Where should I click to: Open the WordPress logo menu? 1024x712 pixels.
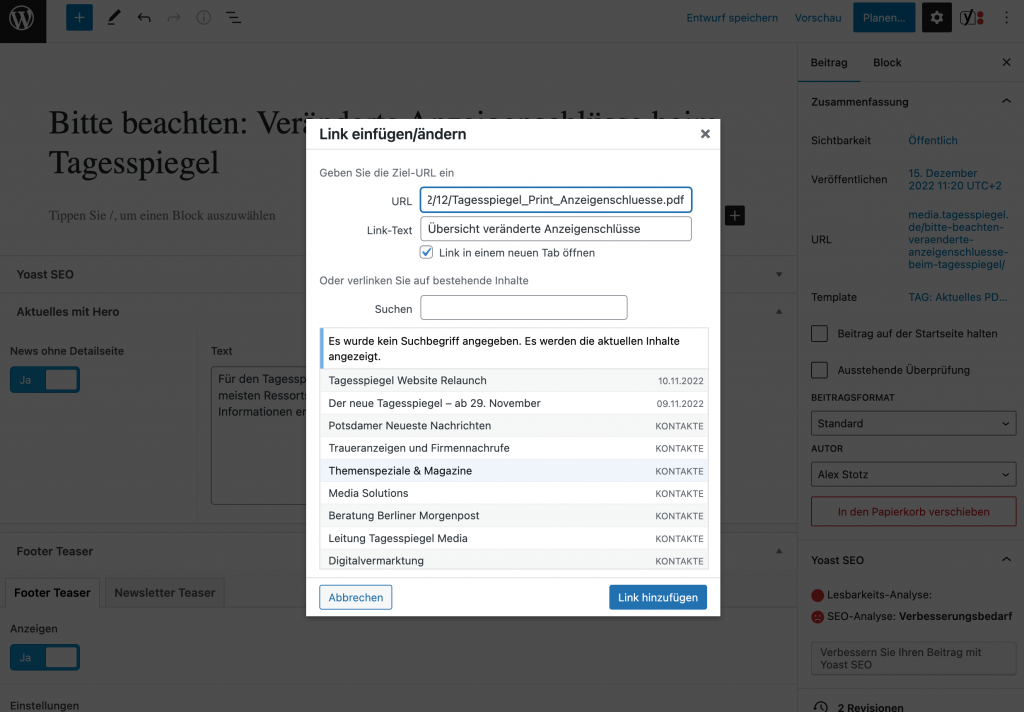click(23, 20)
